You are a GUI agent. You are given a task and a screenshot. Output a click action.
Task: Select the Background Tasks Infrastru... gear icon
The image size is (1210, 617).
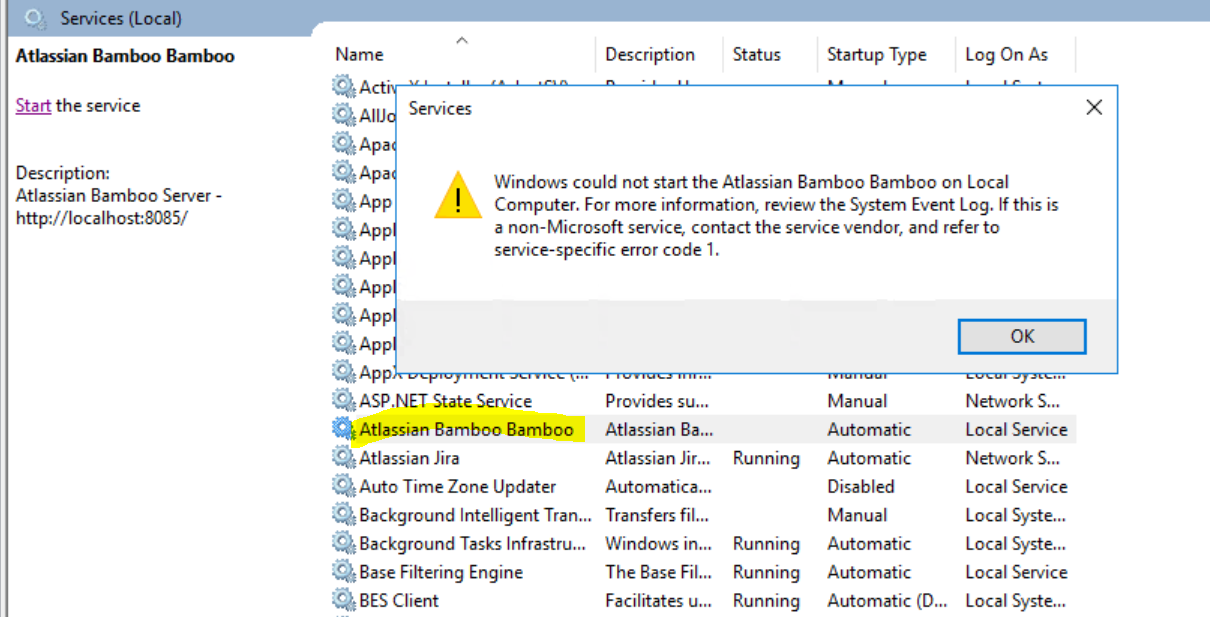coord(344,543)
